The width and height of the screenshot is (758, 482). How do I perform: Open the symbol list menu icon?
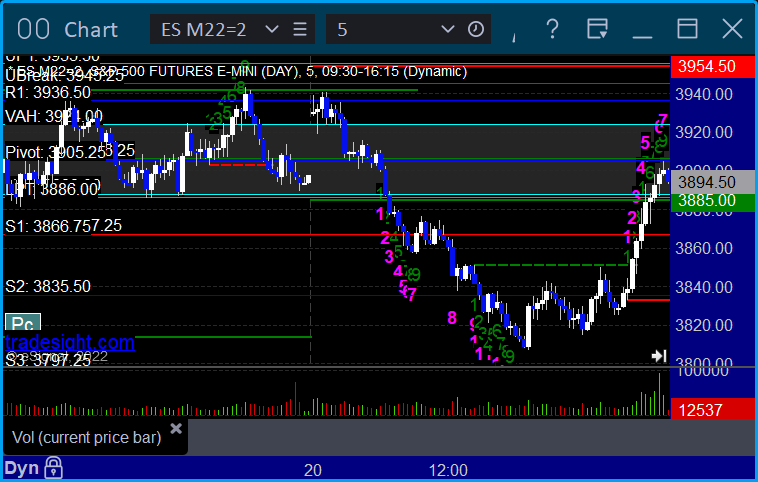tap(300, 29)
